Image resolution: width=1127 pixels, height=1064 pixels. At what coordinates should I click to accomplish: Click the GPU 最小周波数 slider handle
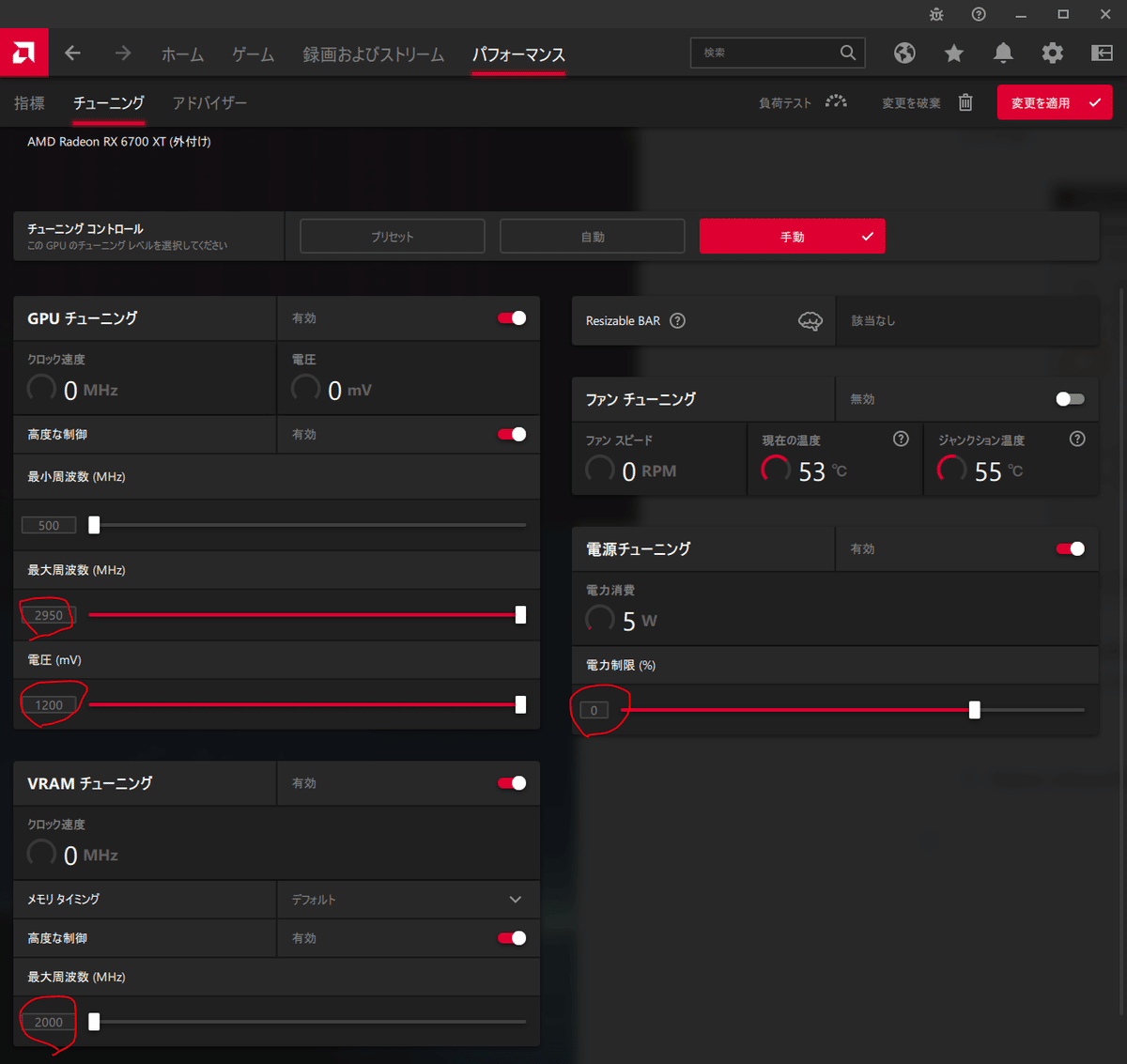coord(94,525)
